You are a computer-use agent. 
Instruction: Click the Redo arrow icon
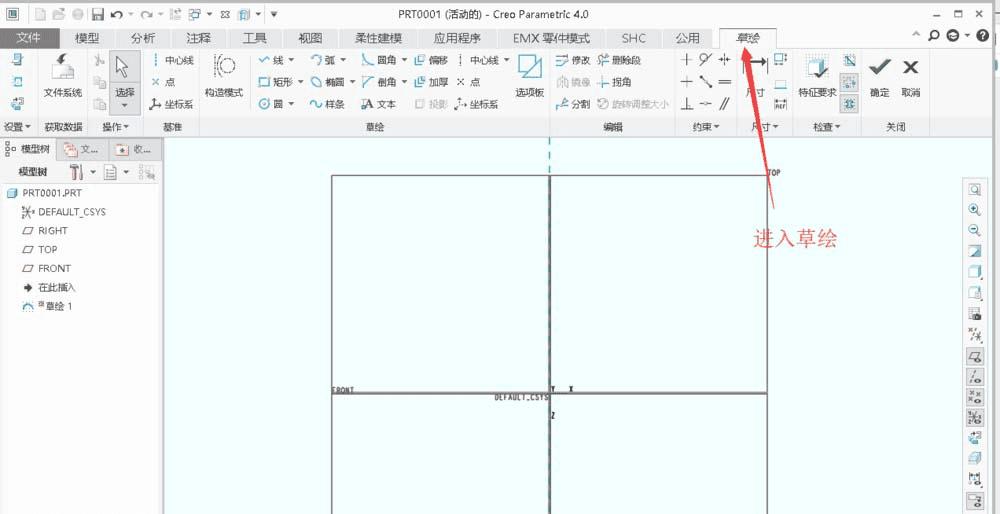tap(147, 14)
